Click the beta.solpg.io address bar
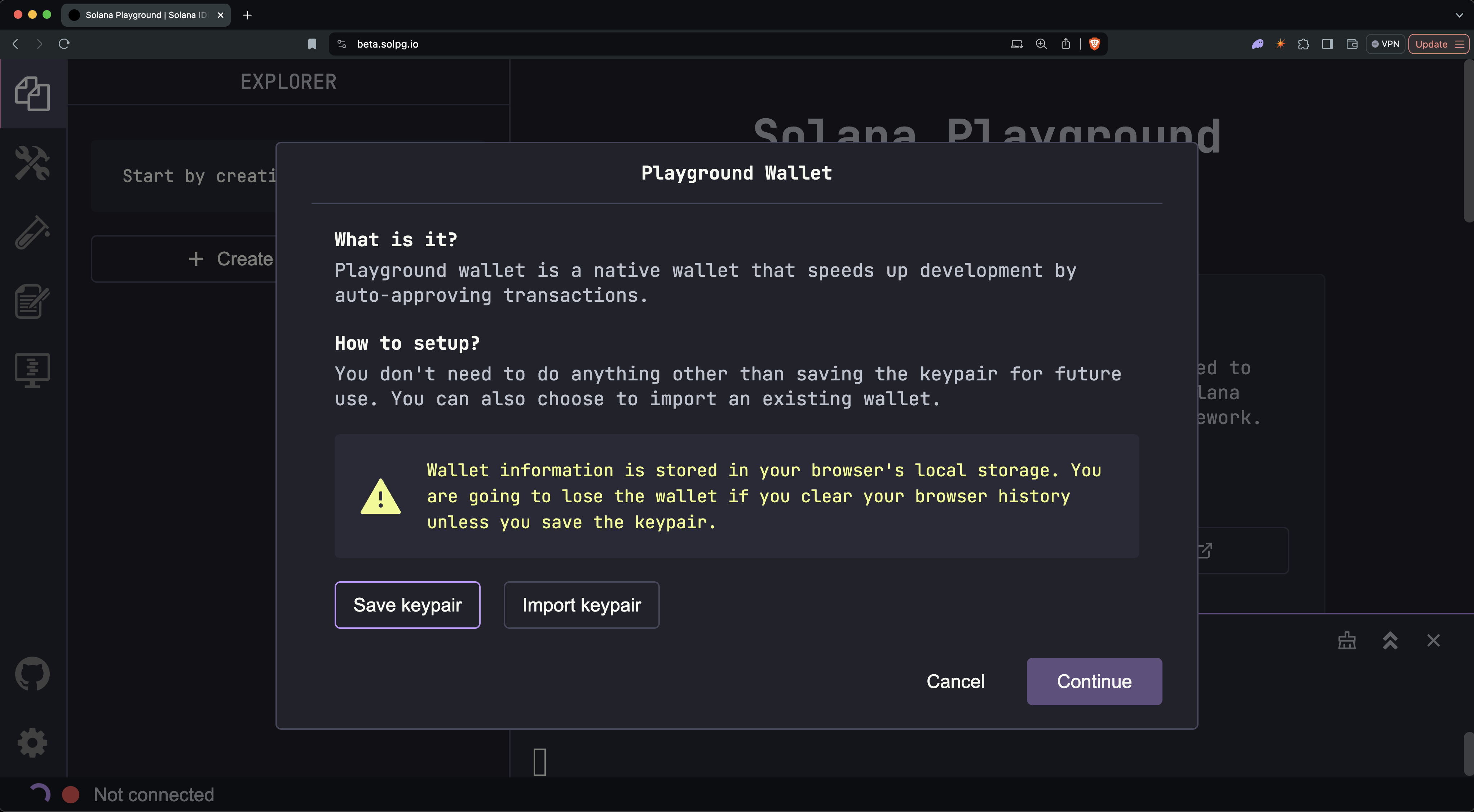1474x812 pixels. [387, 44]
